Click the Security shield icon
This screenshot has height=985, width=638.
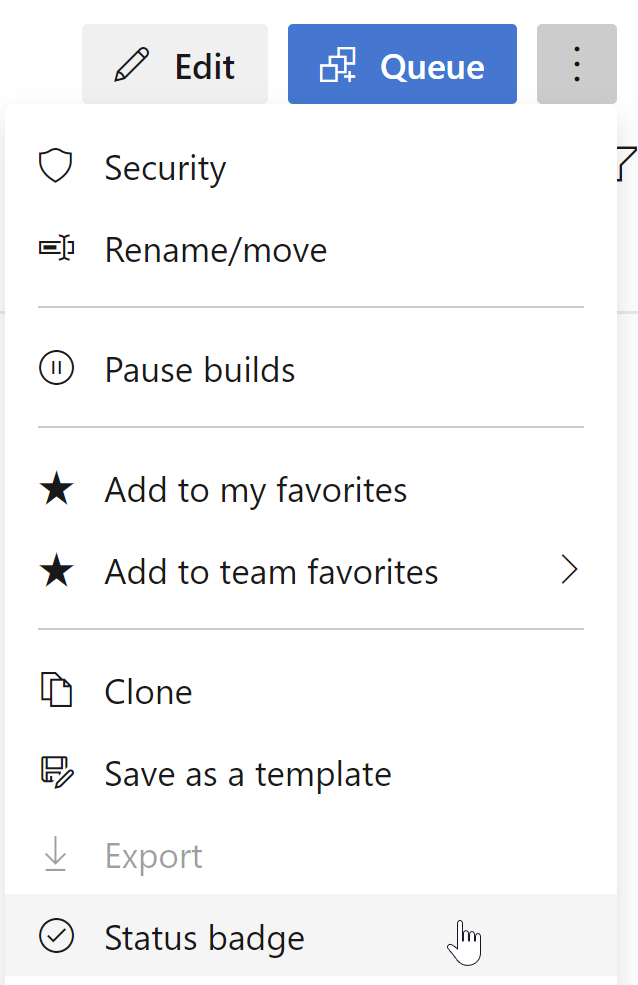pyautogui.click(x=55, y=166)
